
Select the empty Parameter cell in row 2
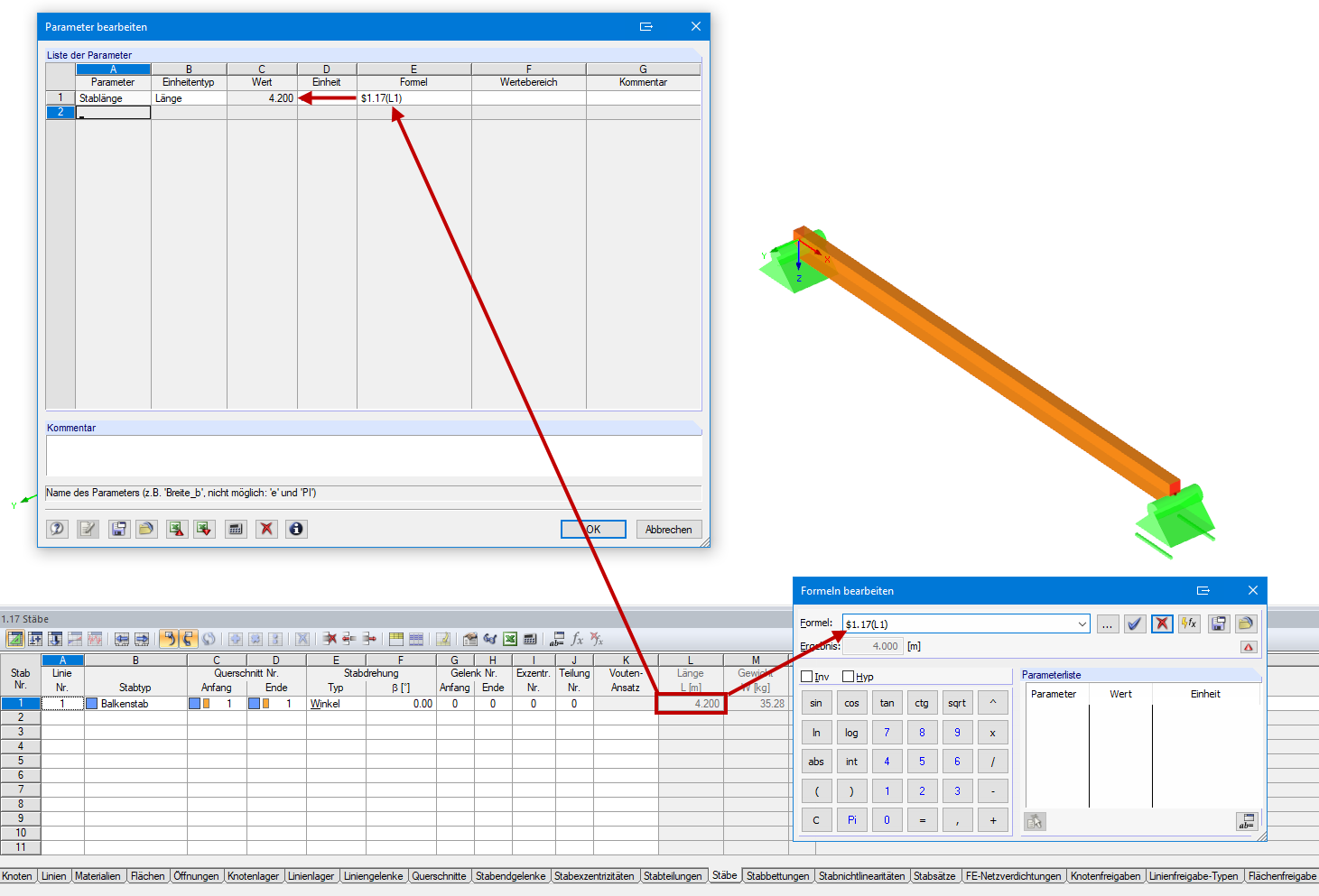pos(113,113)
